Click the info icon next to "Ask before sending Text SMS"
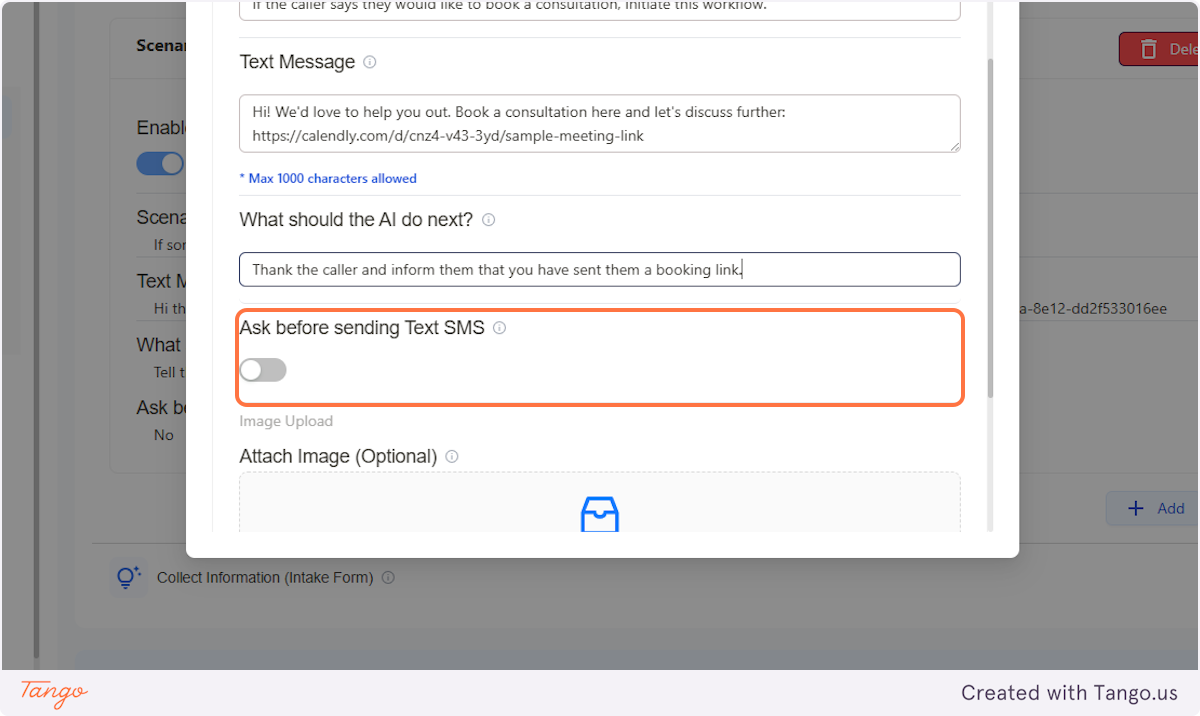The height and width of the screenshot is (716, 1200). pyautogui.click(x=499, y=328)
